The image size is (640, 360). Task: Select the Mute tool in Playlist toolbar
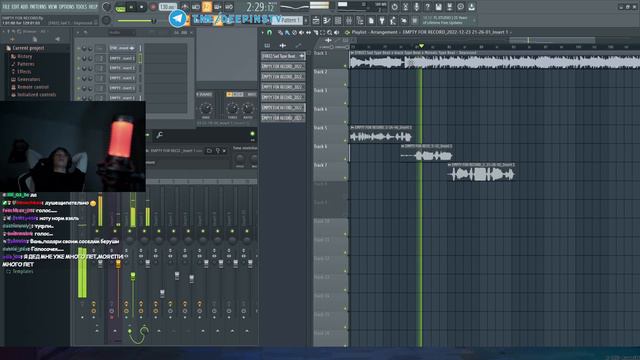[x=301, y=32]
